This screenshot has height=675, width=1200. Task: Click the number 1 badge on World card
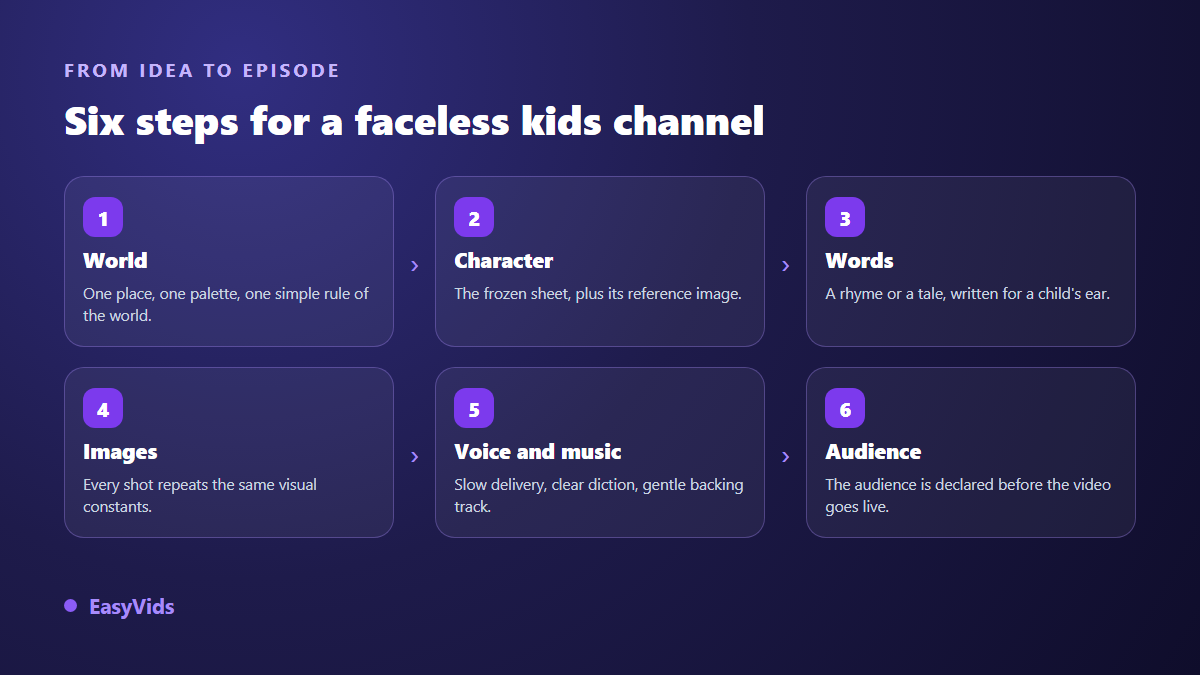pyautogui.click(x=103, y=217)
